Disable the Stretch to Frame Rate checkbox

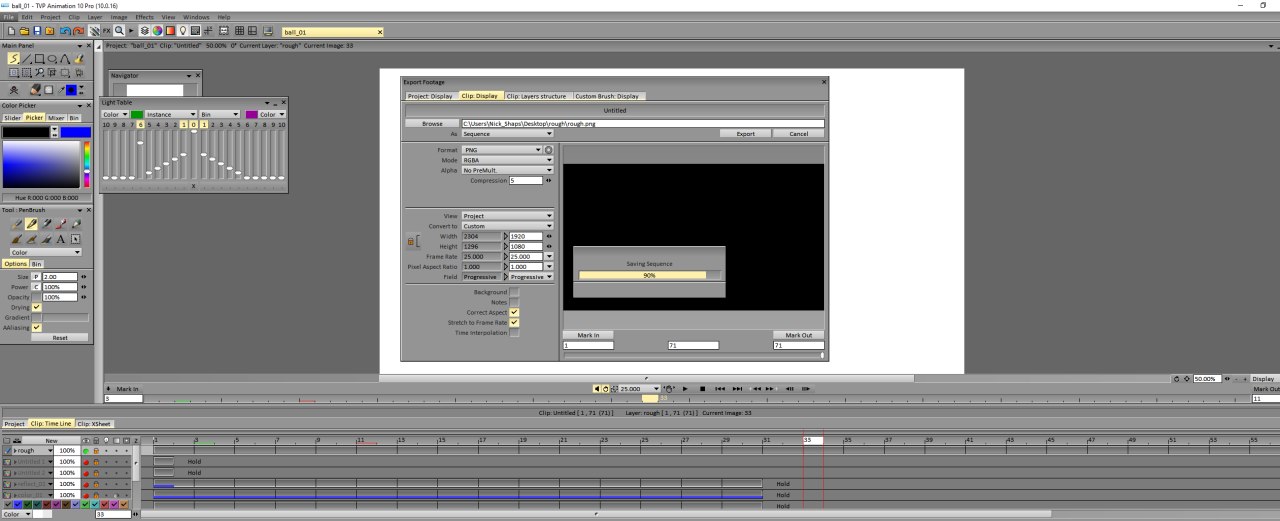(x=514, y=323)
